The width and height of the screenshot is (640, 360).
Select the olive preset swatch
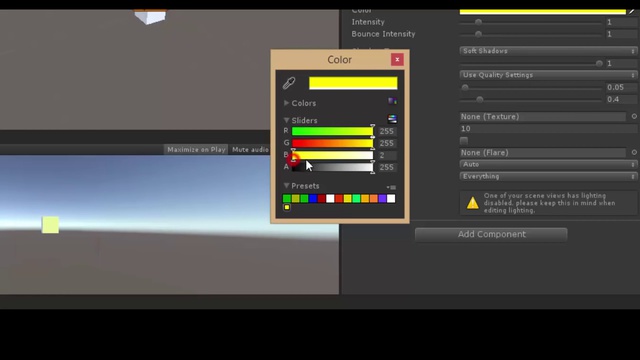tap(296, 198)
